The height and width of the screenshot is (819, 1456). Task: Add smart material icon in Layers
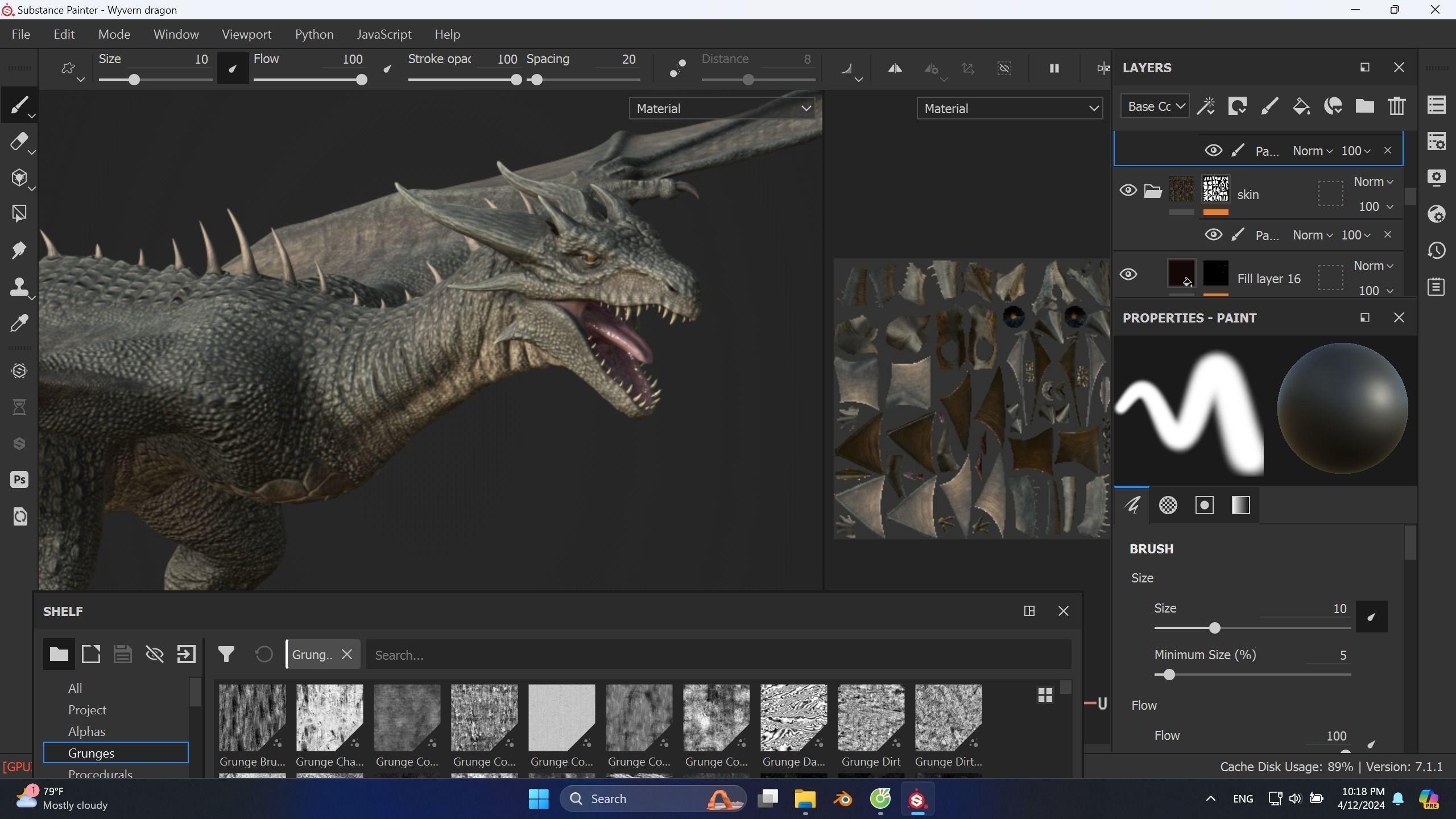point(1333,106)
